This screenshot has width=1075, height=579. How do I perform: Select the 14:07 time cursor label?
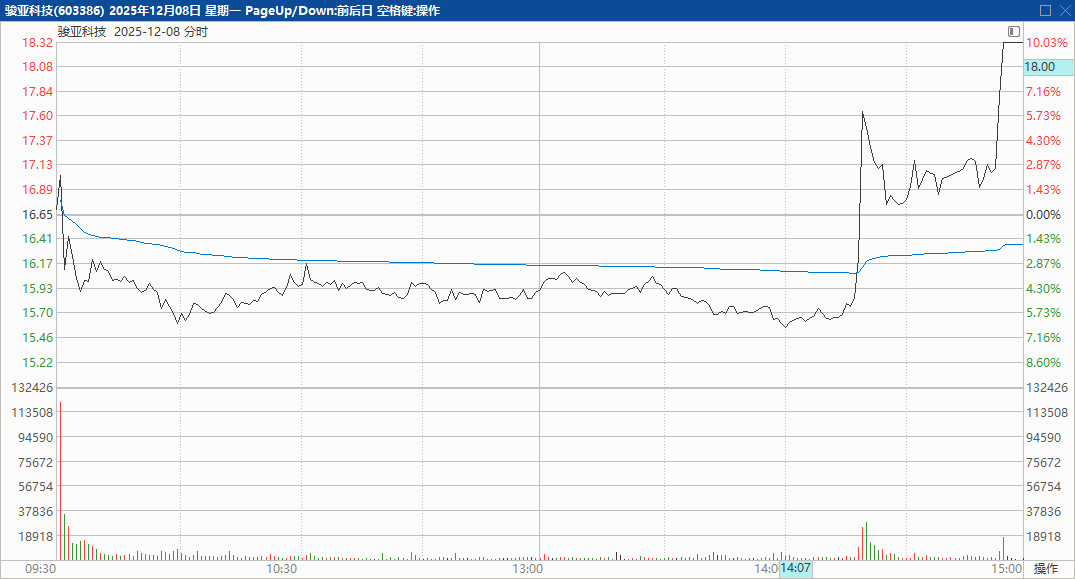pyautogui.click(x=796, y=569)
